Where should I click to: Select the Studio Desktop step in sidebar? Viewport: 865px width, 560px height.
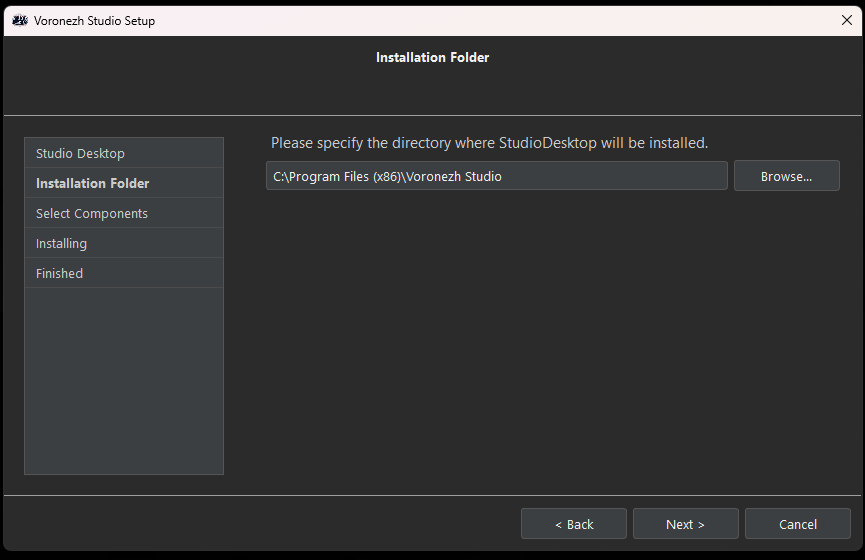pos(124,153)
